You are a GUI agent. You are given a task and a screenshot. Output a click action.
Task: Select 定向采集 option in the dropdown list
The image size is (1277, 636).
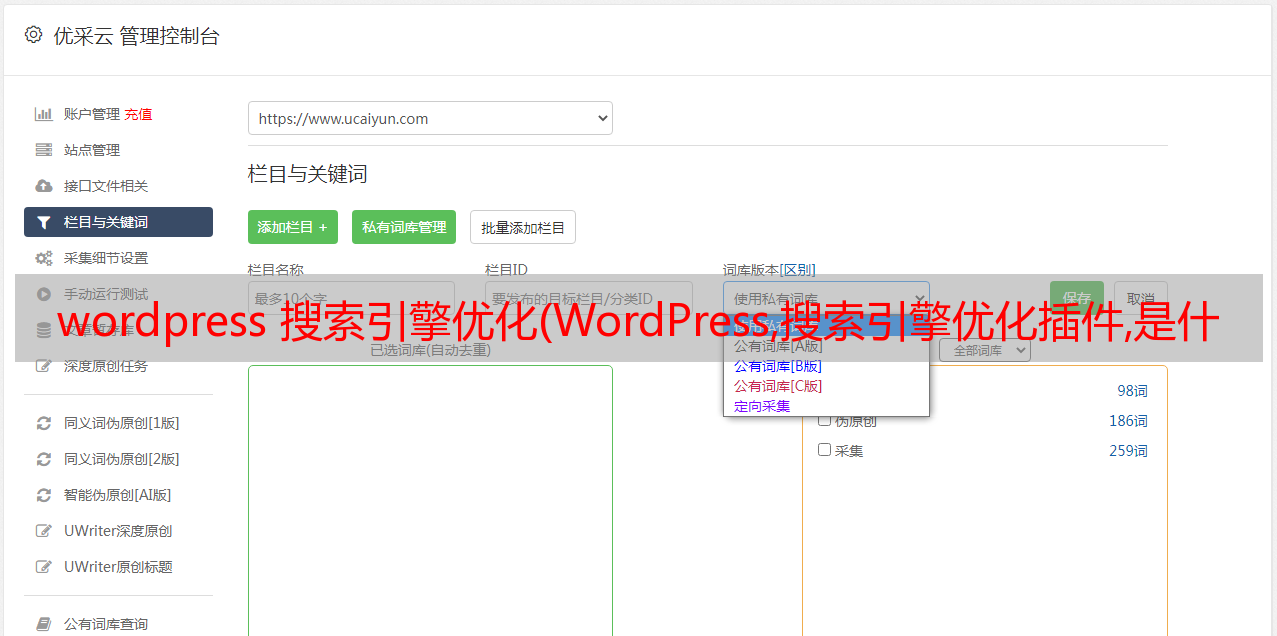762,406
